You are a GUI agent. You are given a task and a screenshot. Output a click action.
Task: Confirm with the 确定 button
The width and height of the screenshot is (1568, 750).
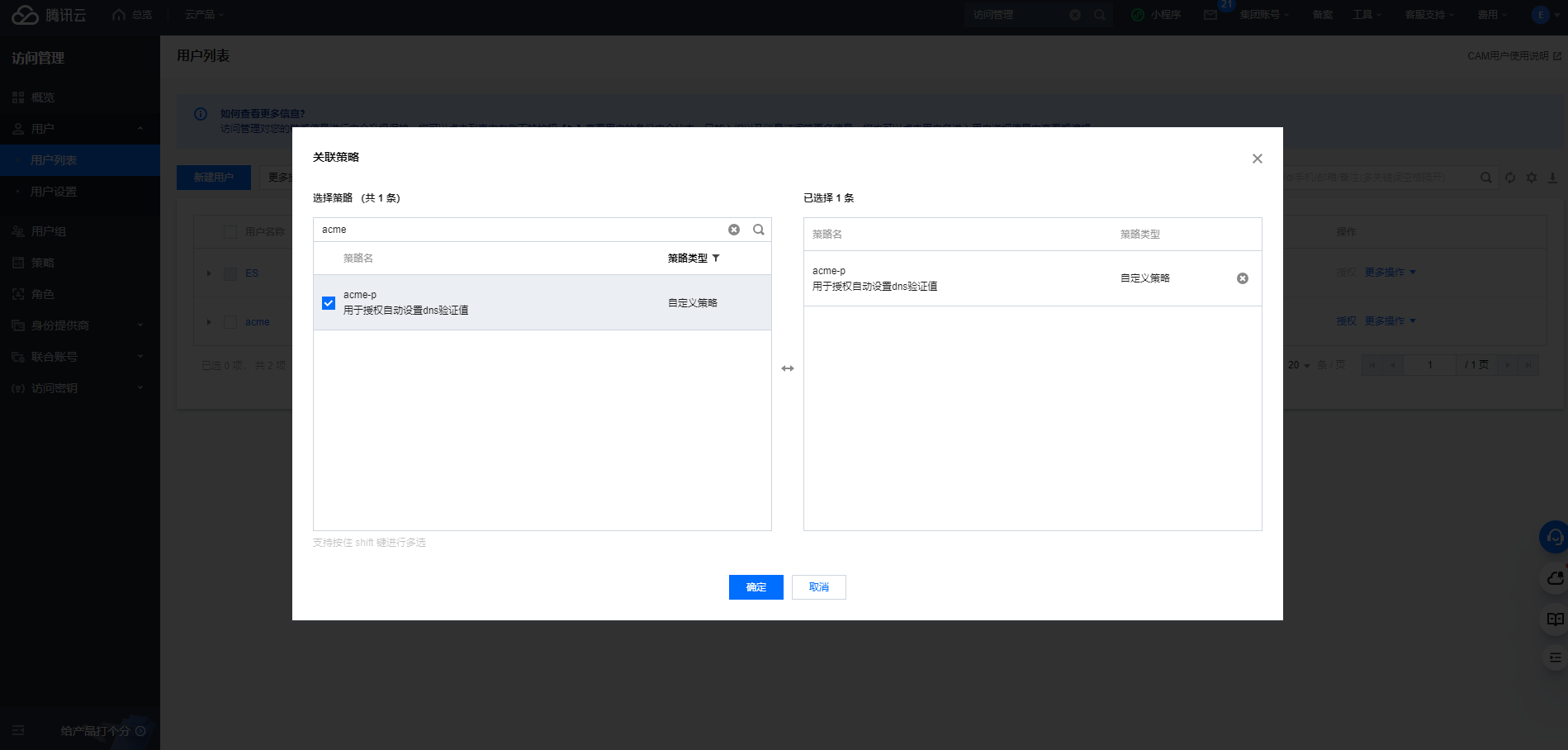[755, 586]
